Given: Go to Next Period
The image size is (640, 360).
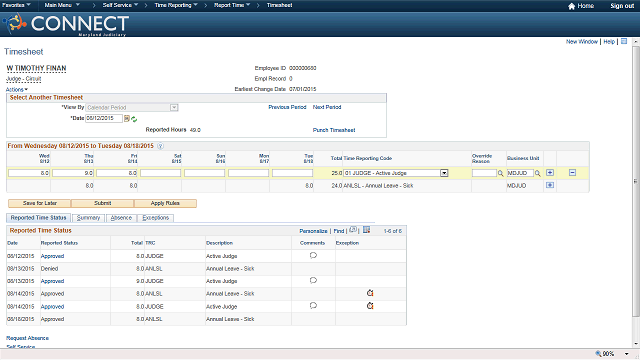Looking at the screenshot, I should click(x=327, y=107).
